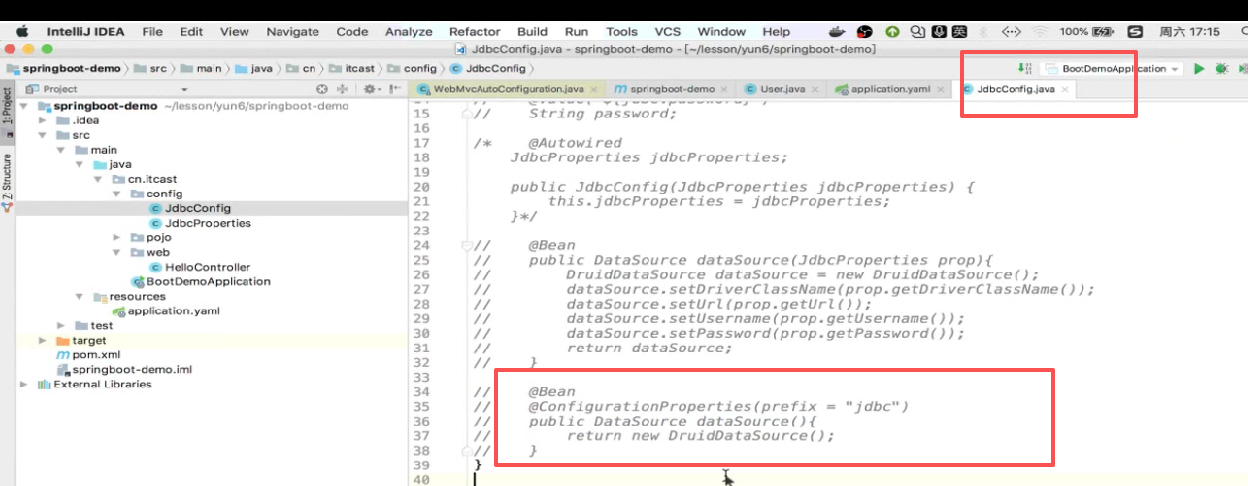Expand the test folder arrow
The height and width of the screenshot is (486, 1248).
[x=62, y=326]
